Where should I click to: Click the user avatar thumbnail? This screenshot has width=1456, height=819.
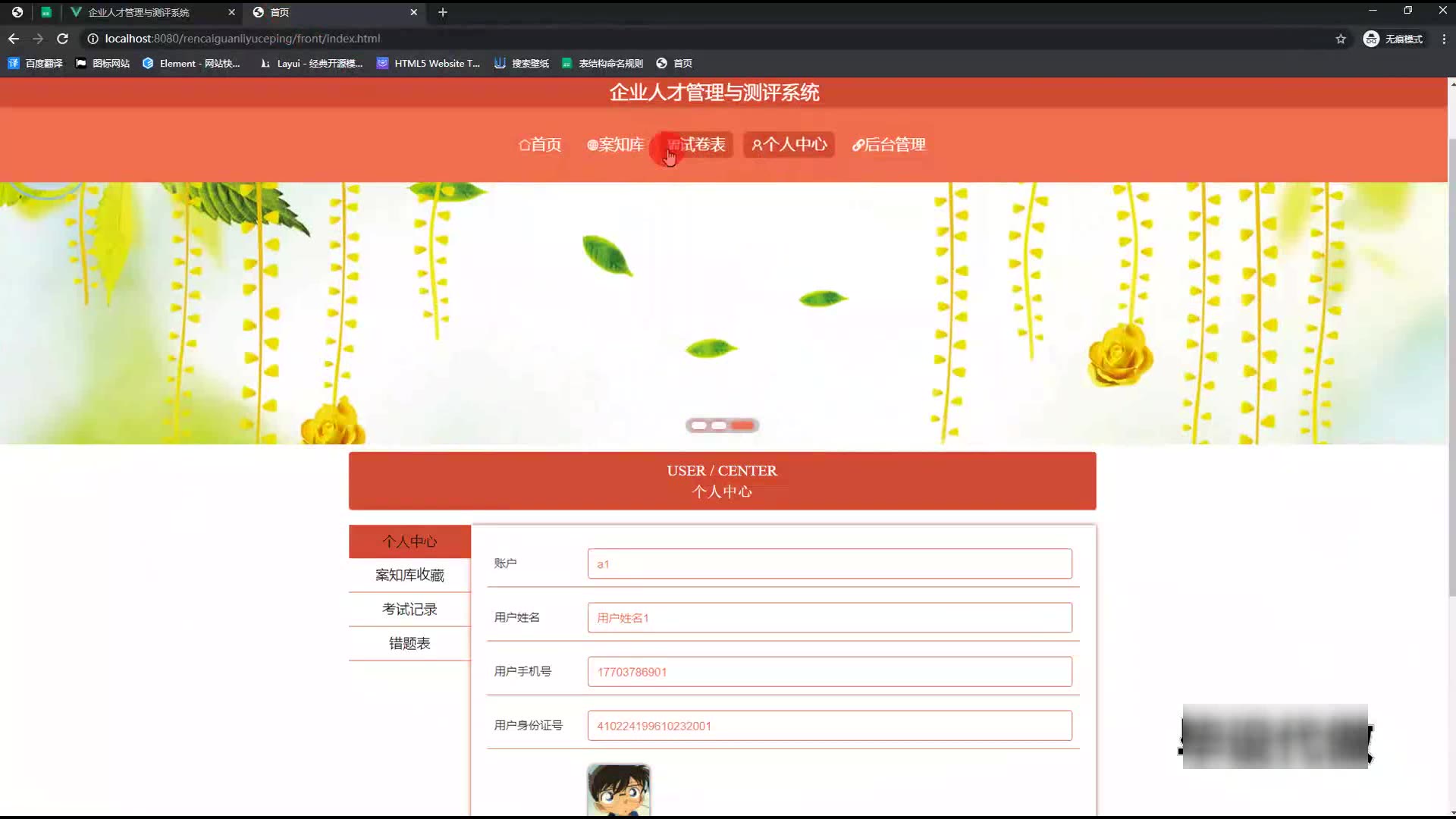coord(619,790)
